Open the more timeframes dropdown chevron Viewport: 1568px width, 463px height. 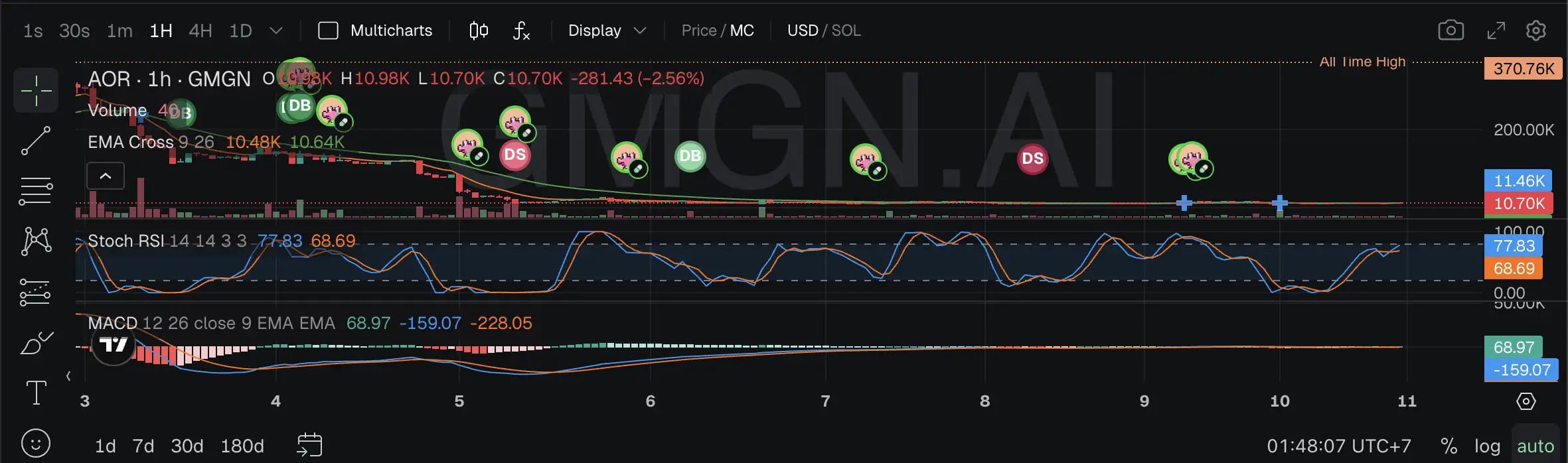276,31
